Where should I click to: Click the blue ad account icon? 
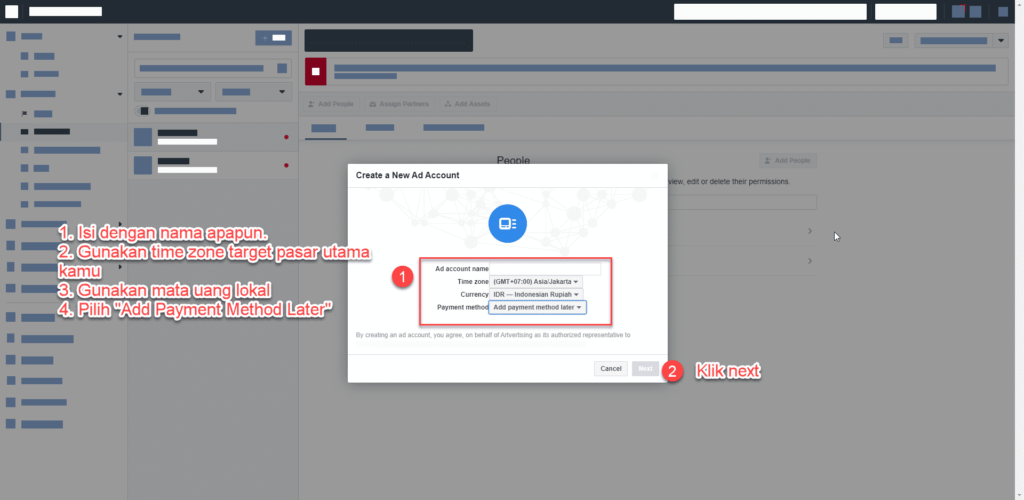tap(507, 224)
